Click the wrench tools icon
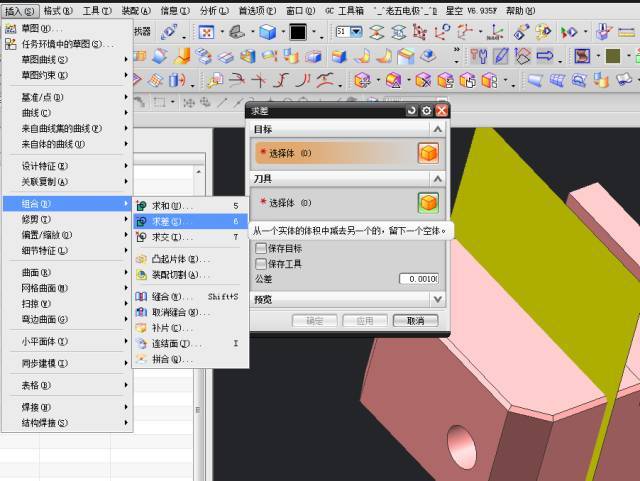The height and width of the screenshot is (481, 640). pos(479,56)
